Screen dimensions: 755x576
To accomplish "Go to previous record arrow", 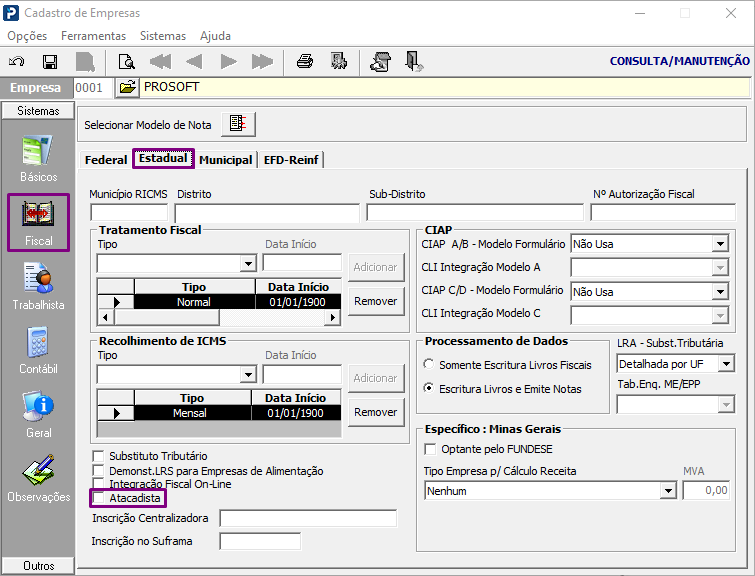I will [x=194, y=62].
